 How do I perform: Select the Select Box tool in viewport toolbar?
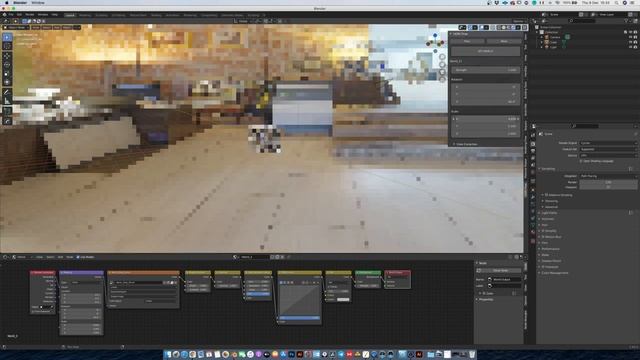coord(7,37)
